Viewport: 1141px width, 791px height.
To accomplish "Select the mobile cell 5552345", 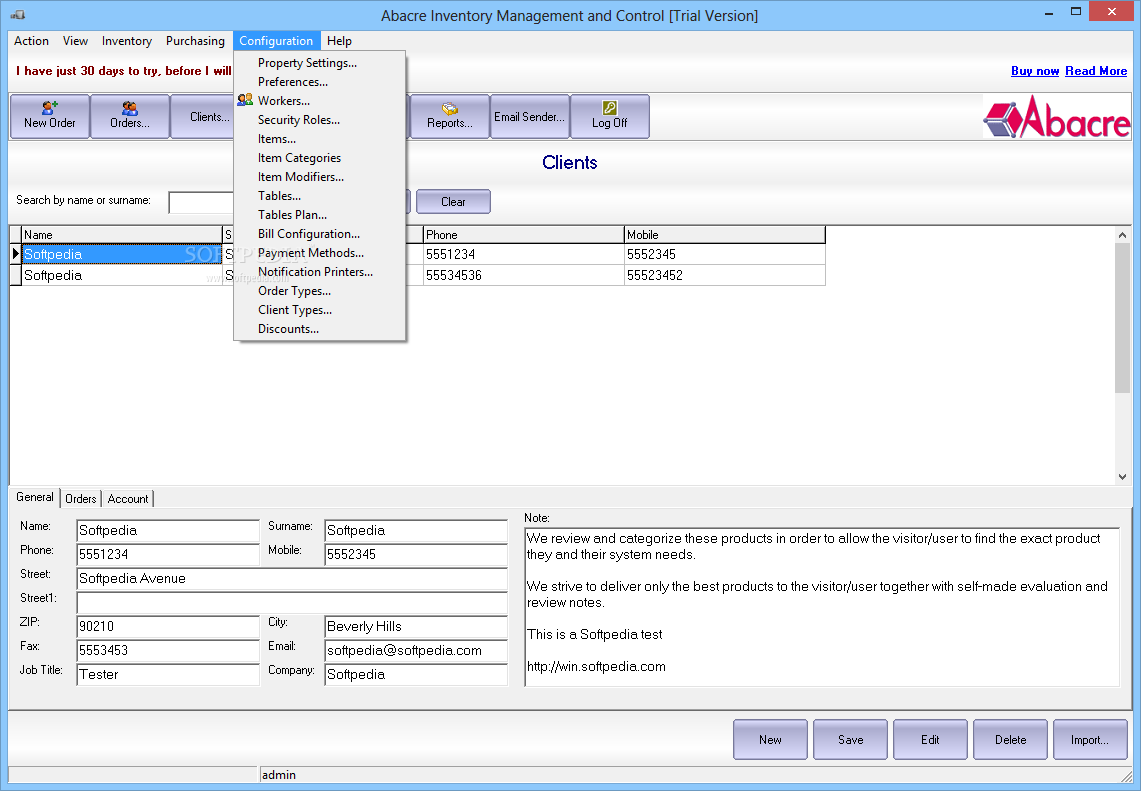I will pyautogui.click(x=725, y=254).
